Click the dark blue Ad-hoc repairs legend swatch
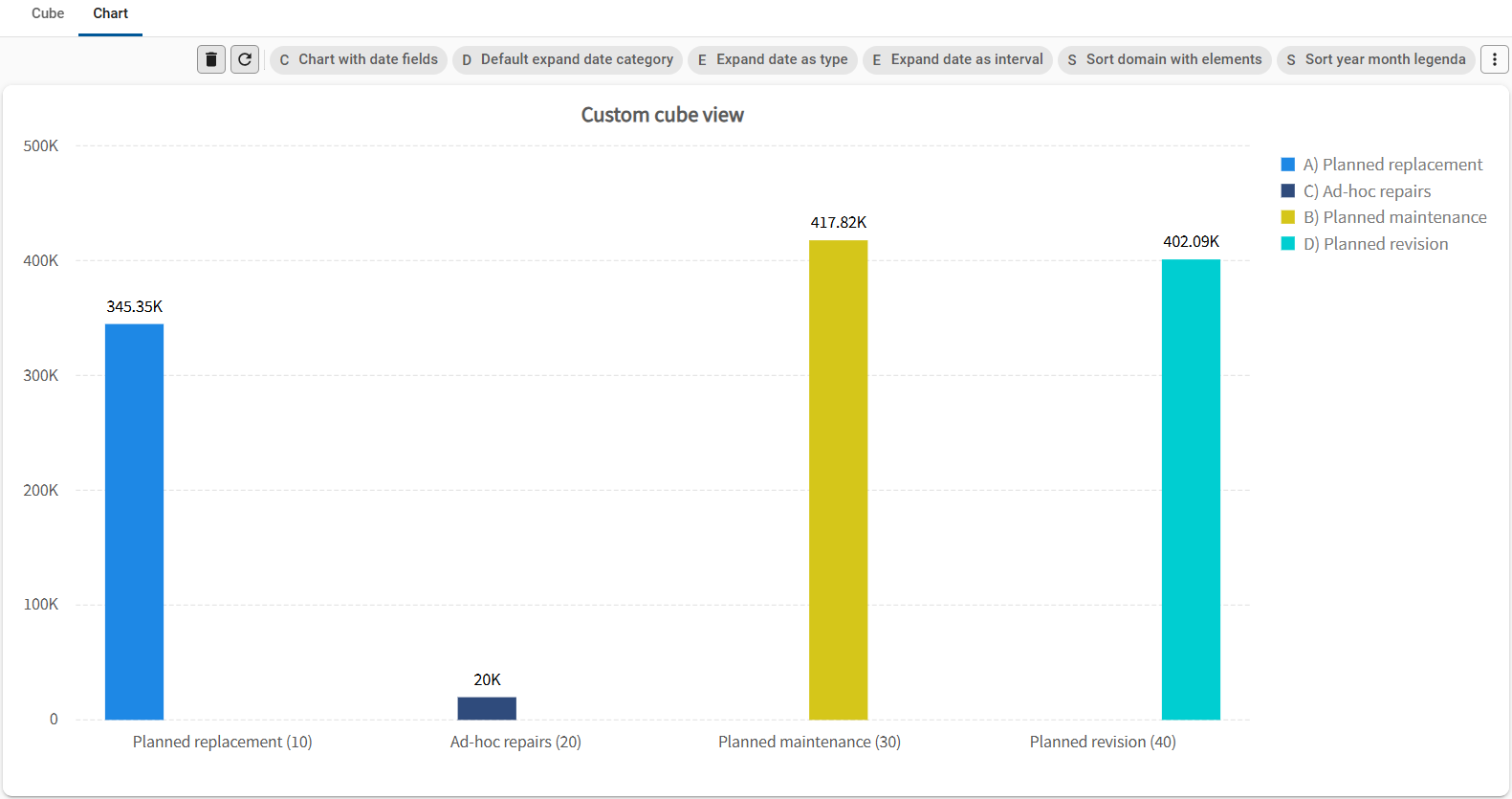This screenshot has height=799, width=1512. pyautogui.click(x=1288, y=191)
